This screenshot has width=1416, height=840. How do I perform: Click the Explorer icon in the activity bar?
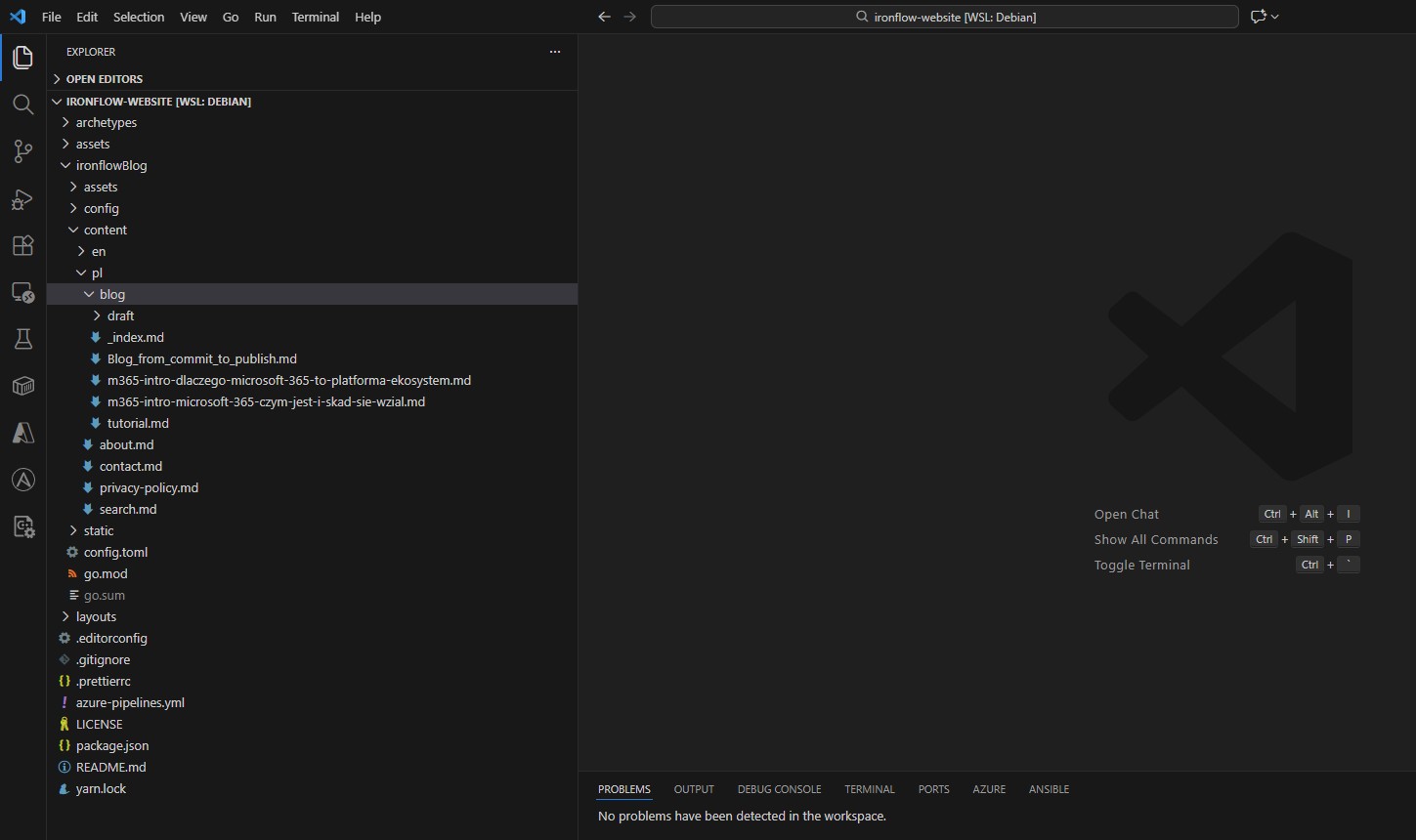[x=22, y=57]
